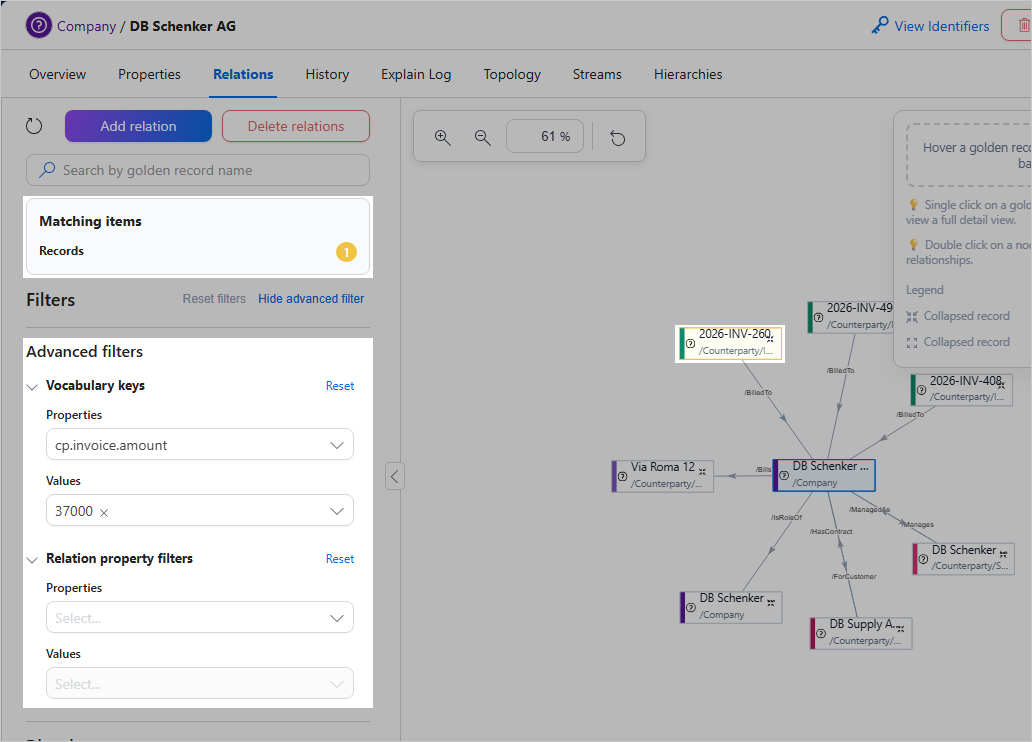
Task: Click the yellow records count badge
Action: pos(346,252)
